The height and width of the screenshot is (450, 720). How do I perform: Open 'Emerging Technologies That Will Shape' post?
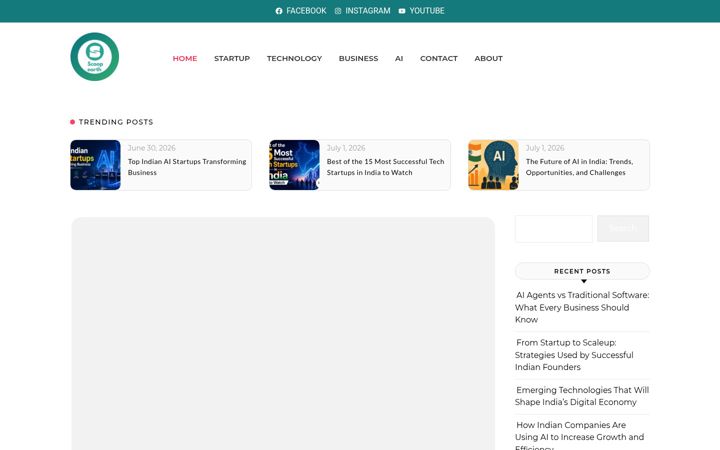pyautogui.click(x=582, y=396)
